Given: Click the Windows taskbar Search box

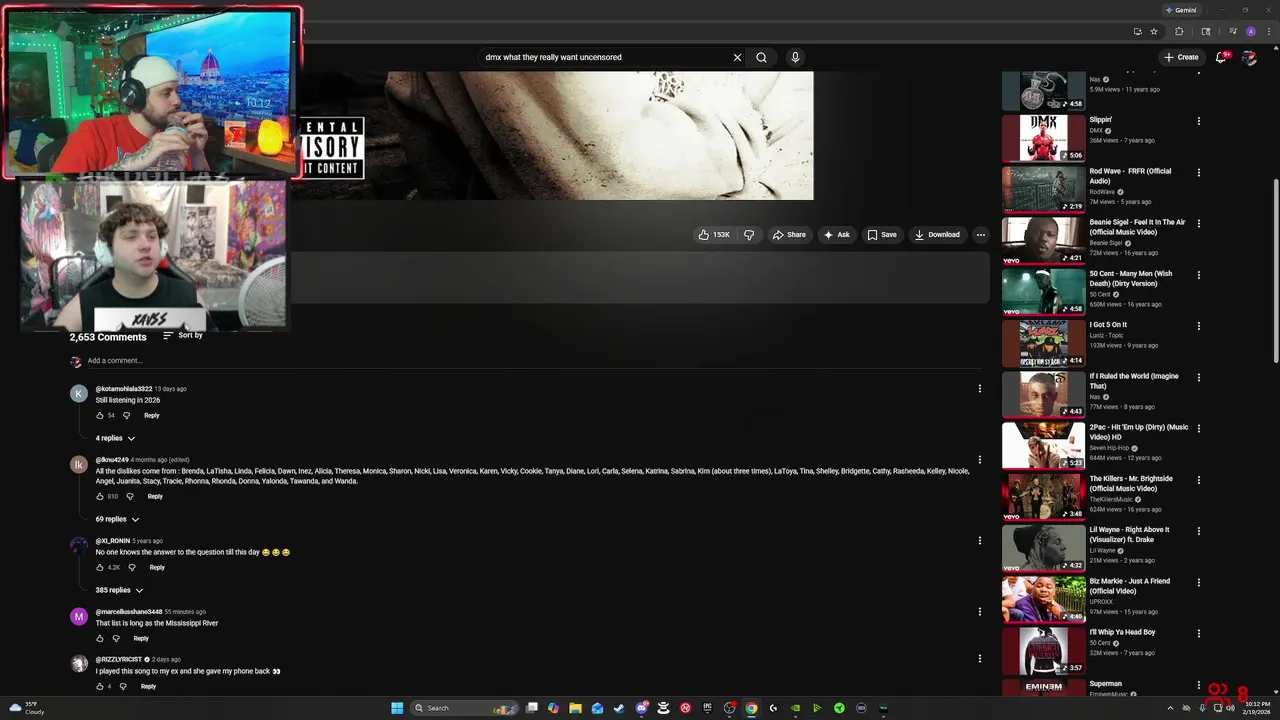Looking at the screenshot, I should (463, 708).
